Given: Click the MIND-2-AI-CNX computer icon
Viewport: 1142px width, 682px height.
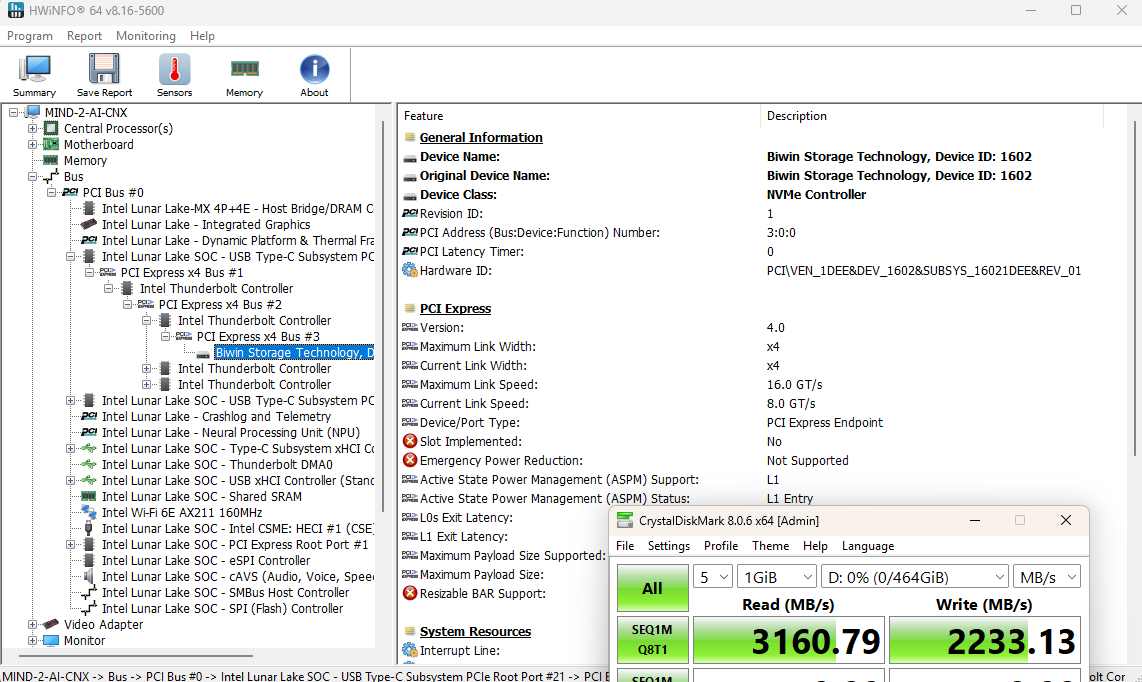Looking at the screenshot, I should [x=32, y=112].
